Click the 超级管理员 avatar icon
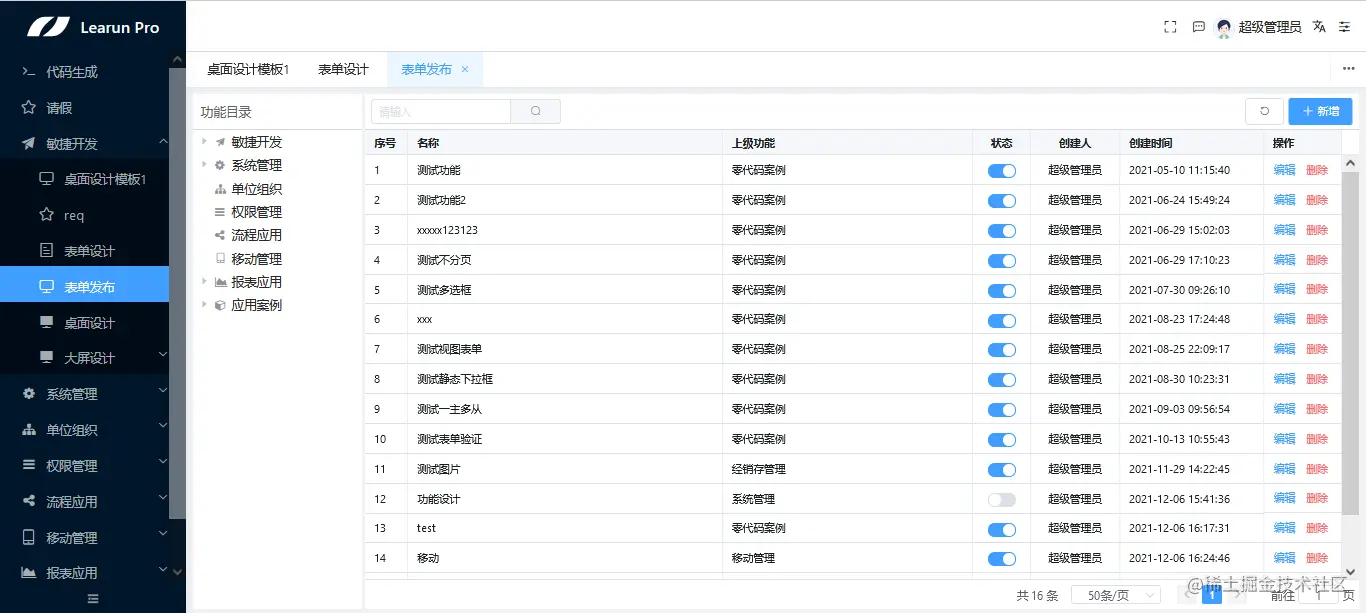This screenshot has width=1366, height=613. (x=1223, y=27)
